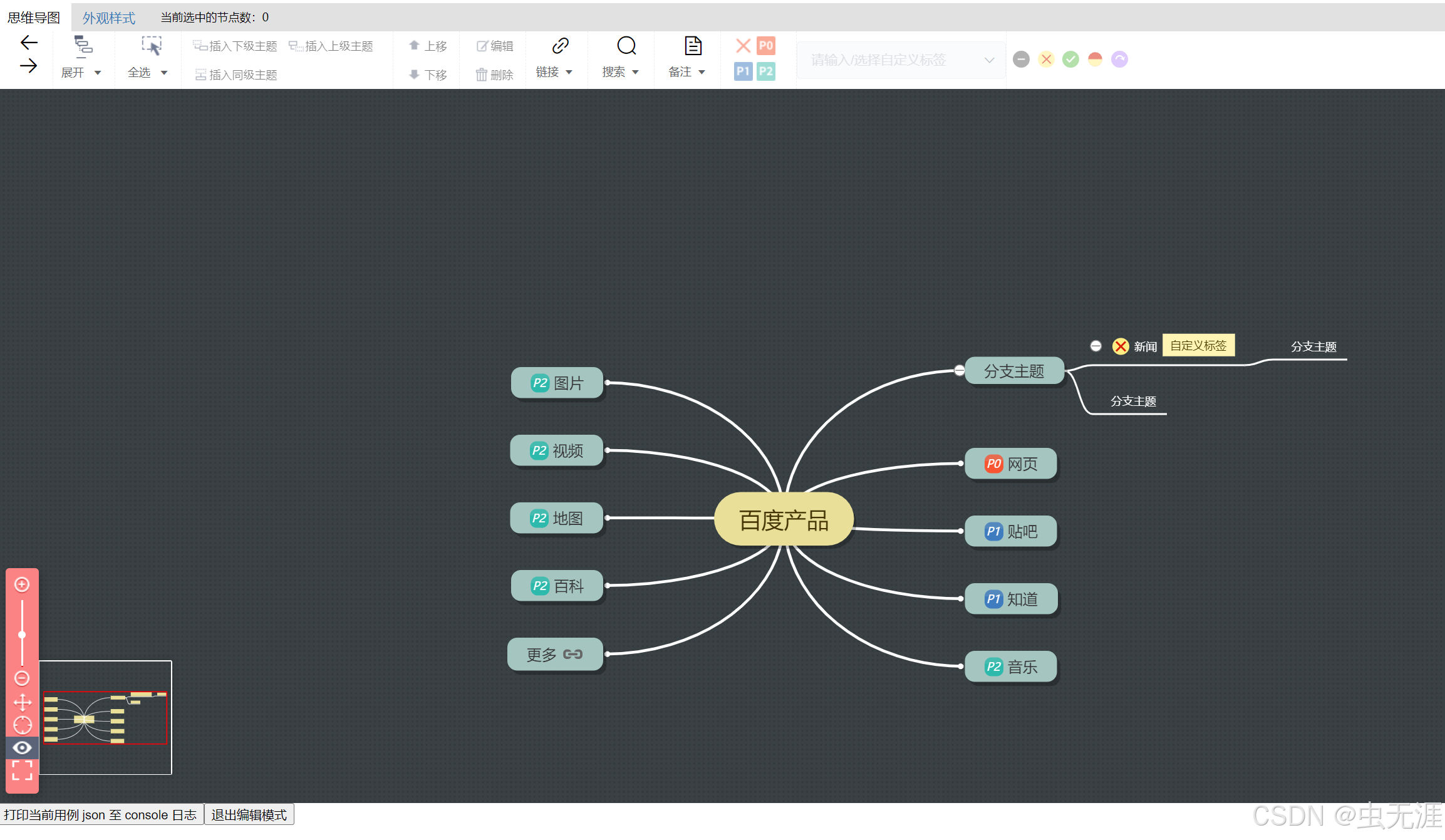Toggle the navigator eye icon

click(22, 747)
